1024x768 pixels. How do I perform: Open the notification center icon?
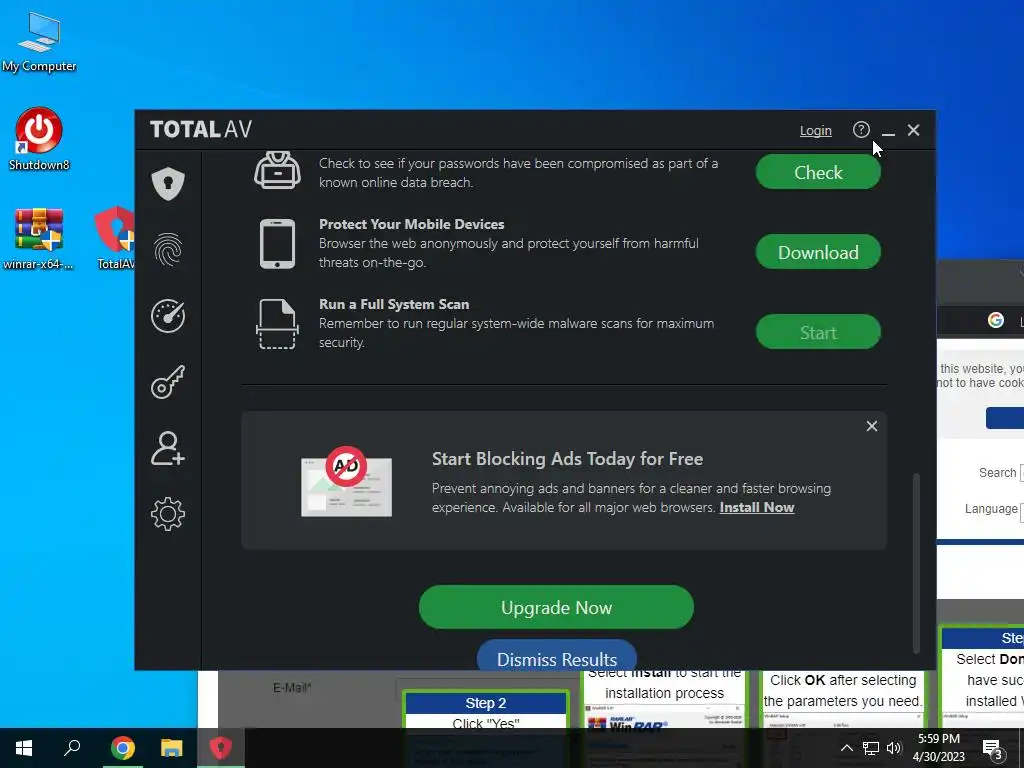(993, 748)
